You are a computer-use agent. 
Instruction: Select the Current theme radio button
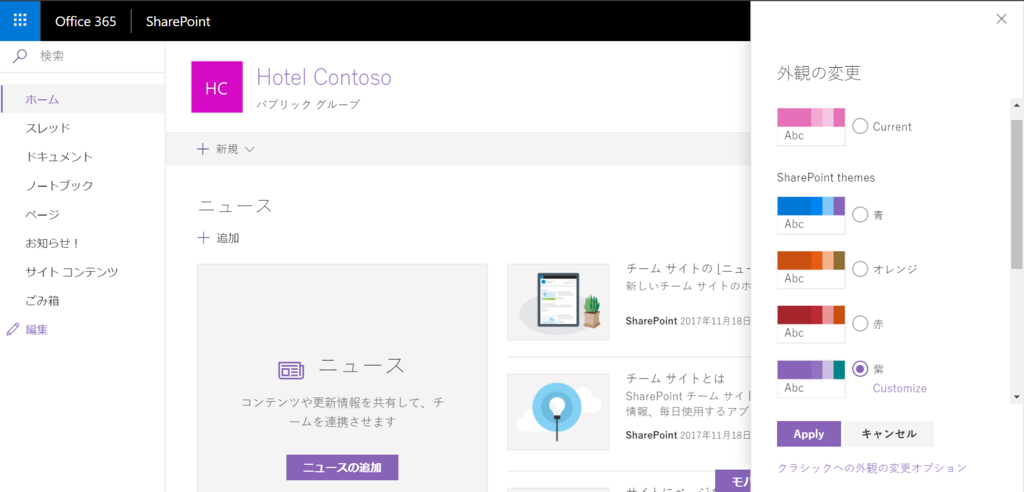click(x=860, y=126)
